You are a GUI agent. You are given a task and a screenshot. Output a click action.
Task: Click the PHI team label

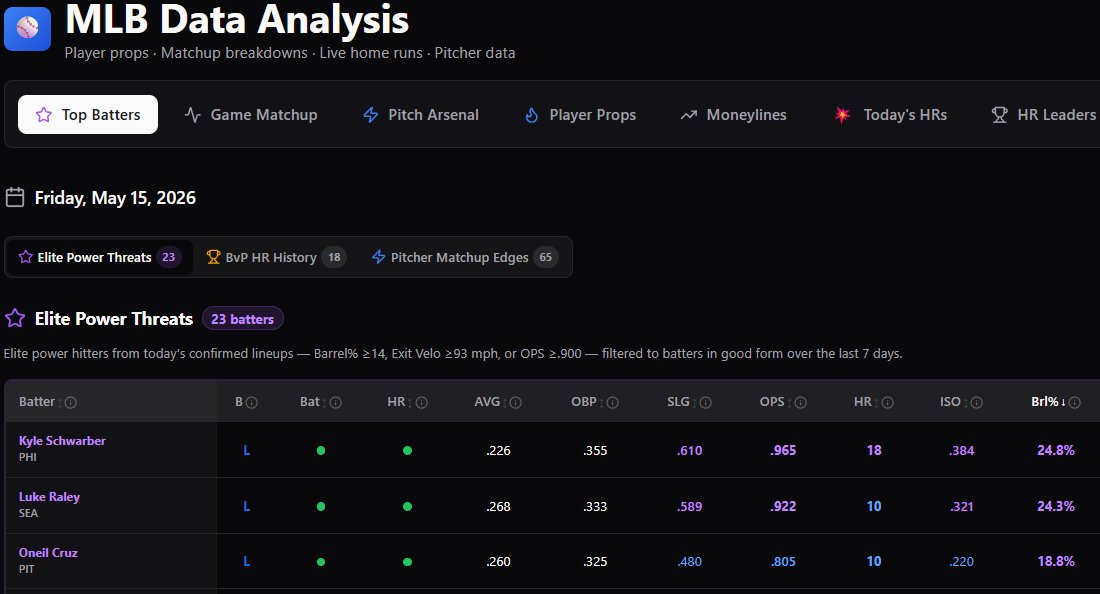point(27,457)
